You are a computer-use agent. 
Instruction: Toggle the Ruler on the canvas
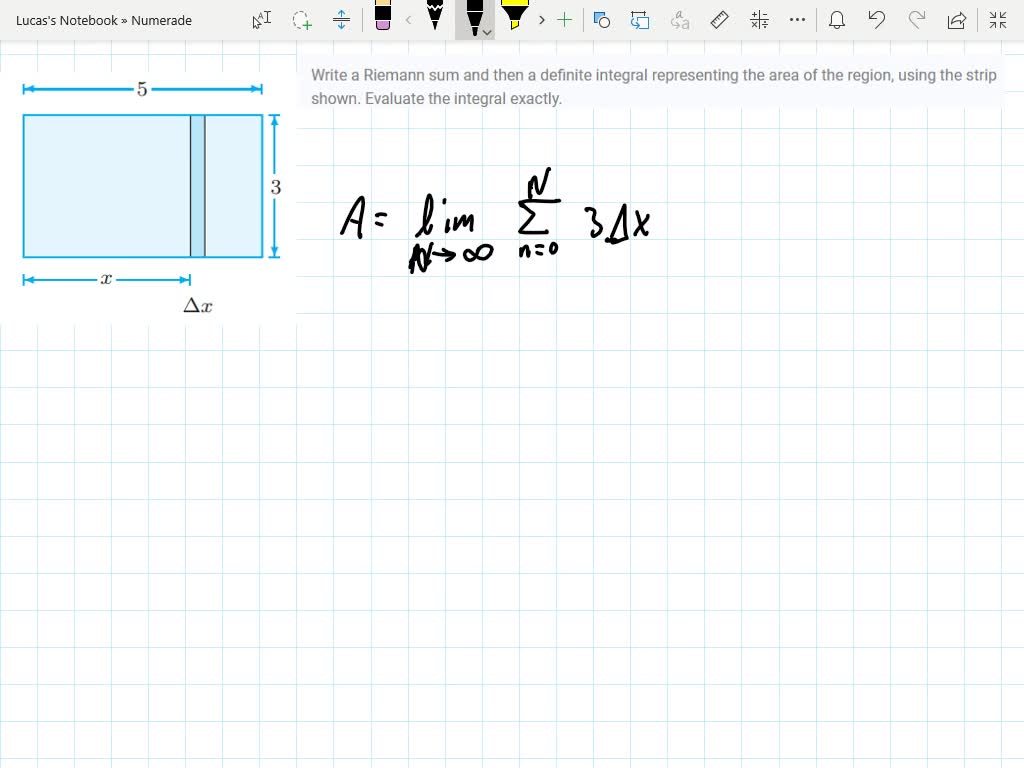click(720, 19)
